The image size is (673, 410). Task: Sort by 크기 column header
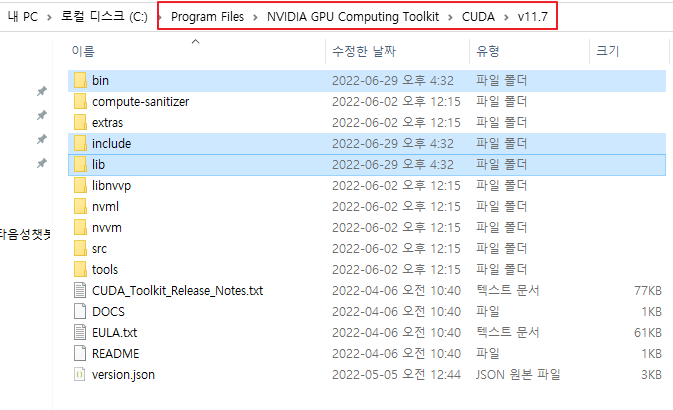click(607, 52)
